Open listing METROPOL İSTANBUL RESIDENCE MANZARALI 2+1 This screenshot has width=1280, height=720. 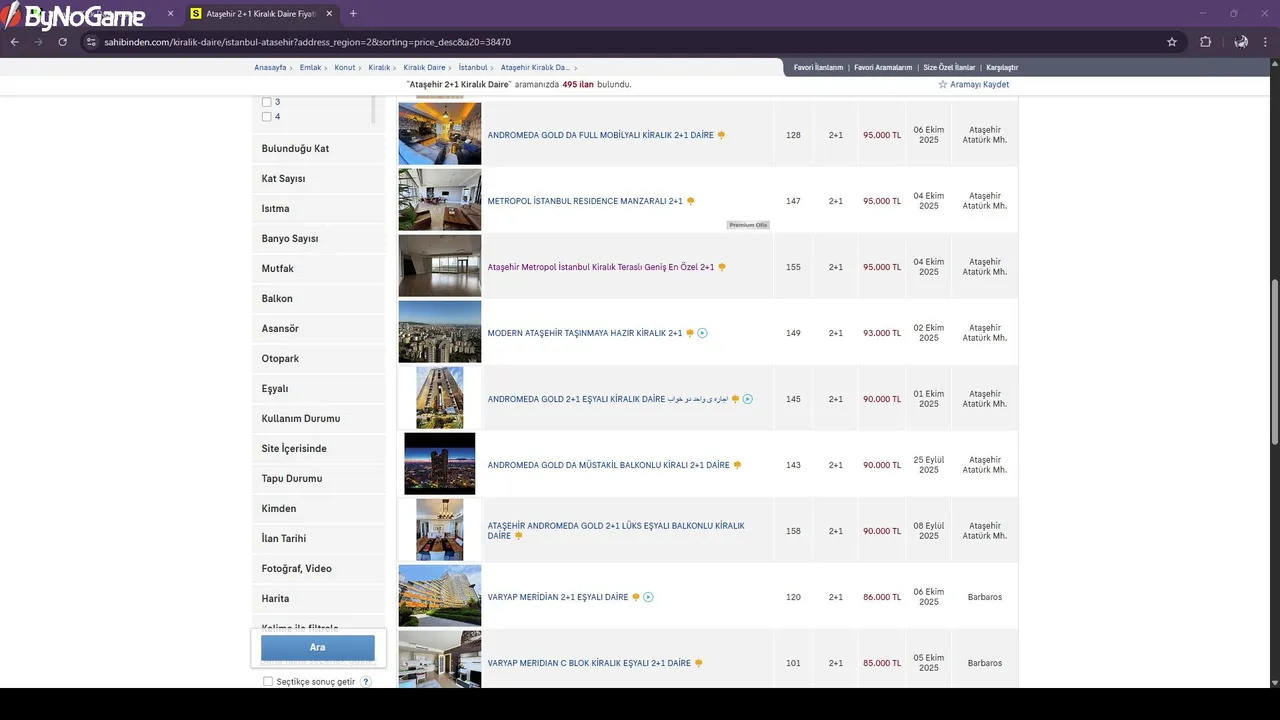pos(585,201)
